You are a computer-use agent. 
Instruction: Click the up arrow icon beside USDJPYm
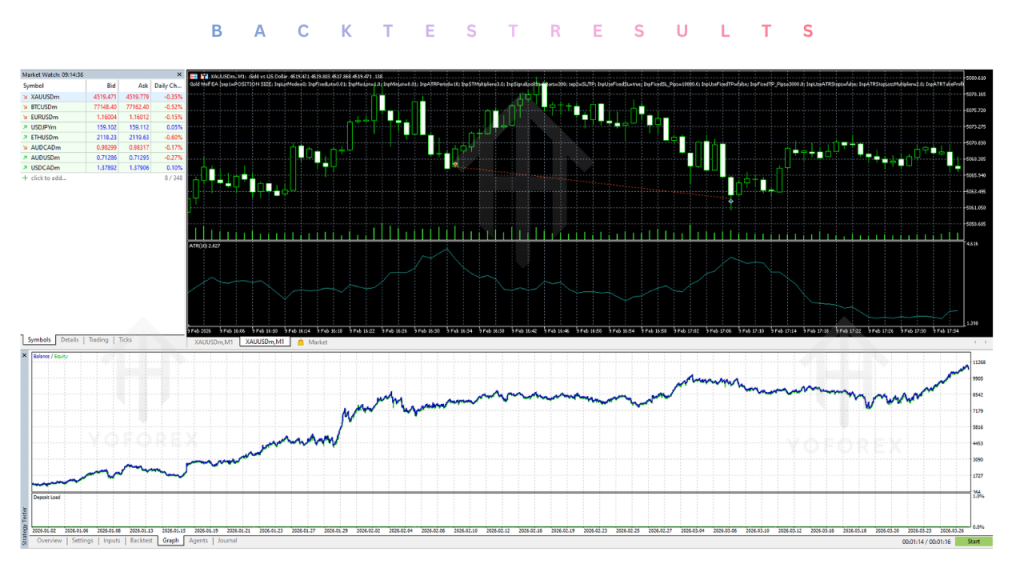tap(25, 127)
